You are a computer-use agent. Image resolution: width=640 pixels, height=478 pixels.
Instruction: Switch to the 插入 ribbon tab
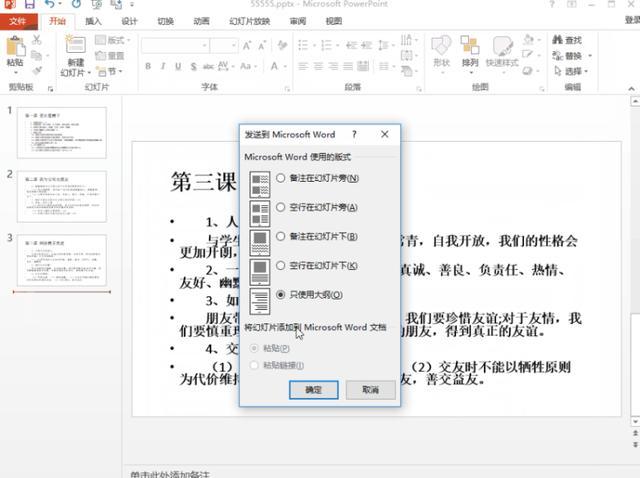[93, 21]
